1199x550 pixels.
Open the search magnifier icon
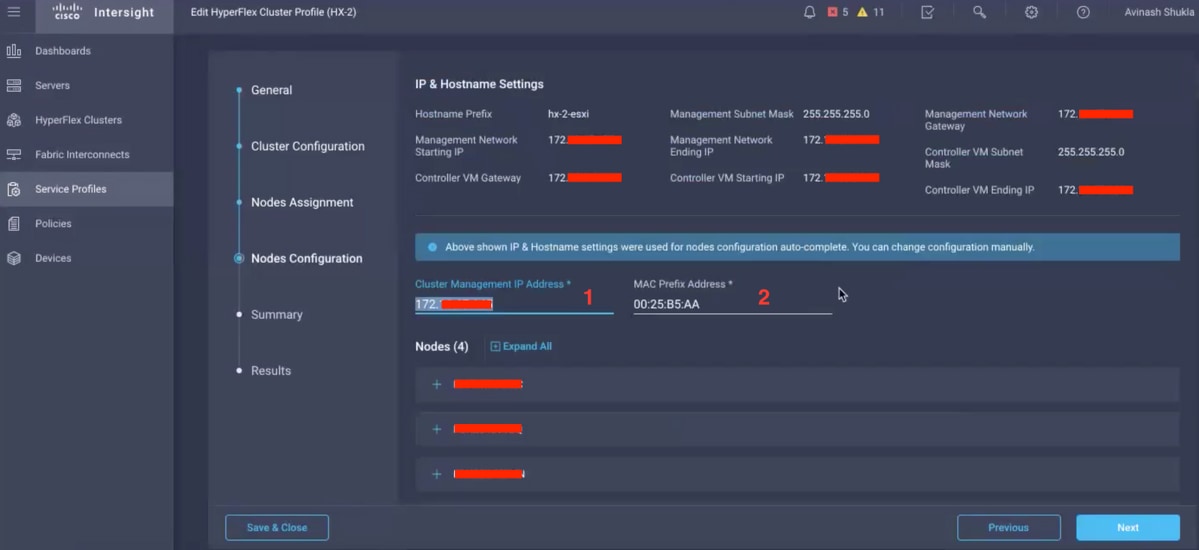pyautogui.click(x=980, y=12)
